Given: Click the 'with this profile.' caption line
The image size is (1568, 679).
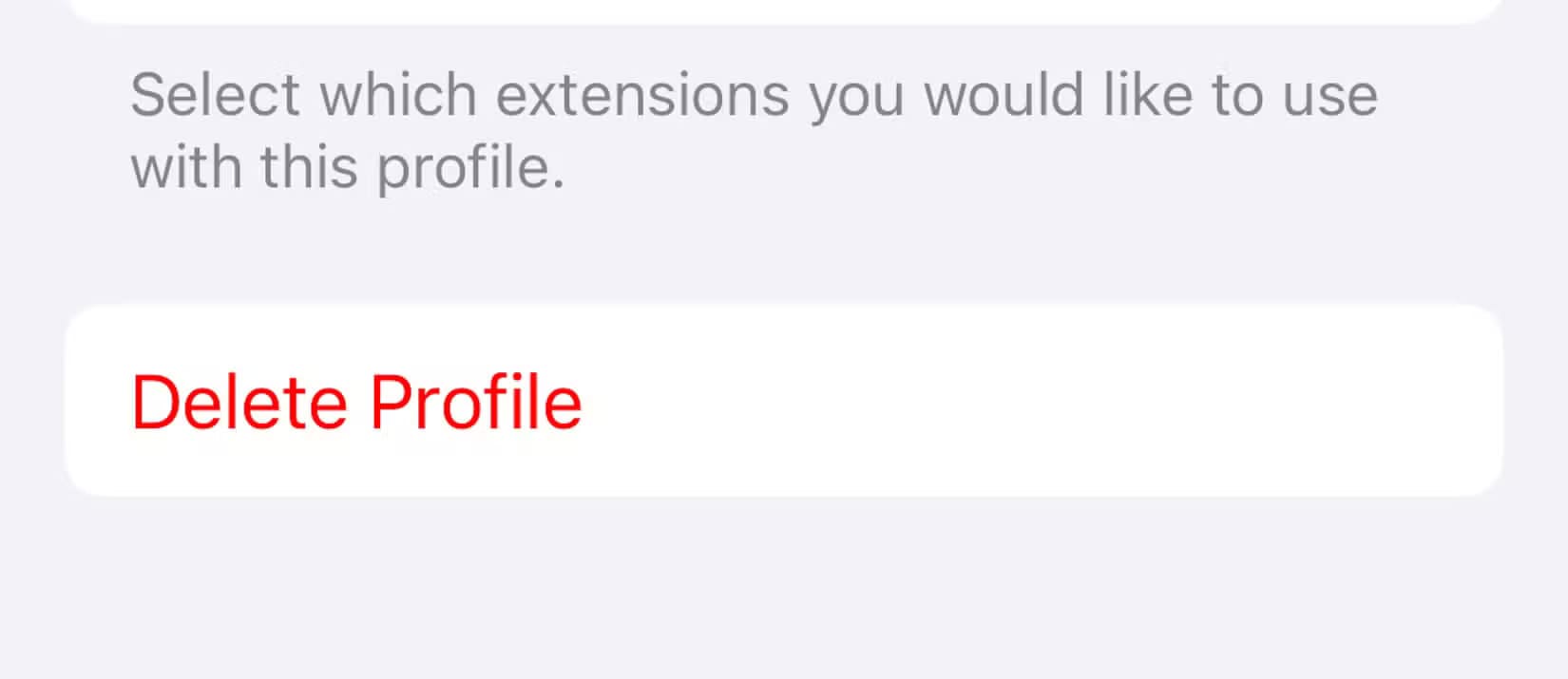Looking at the screenshot, I should 348,167.
